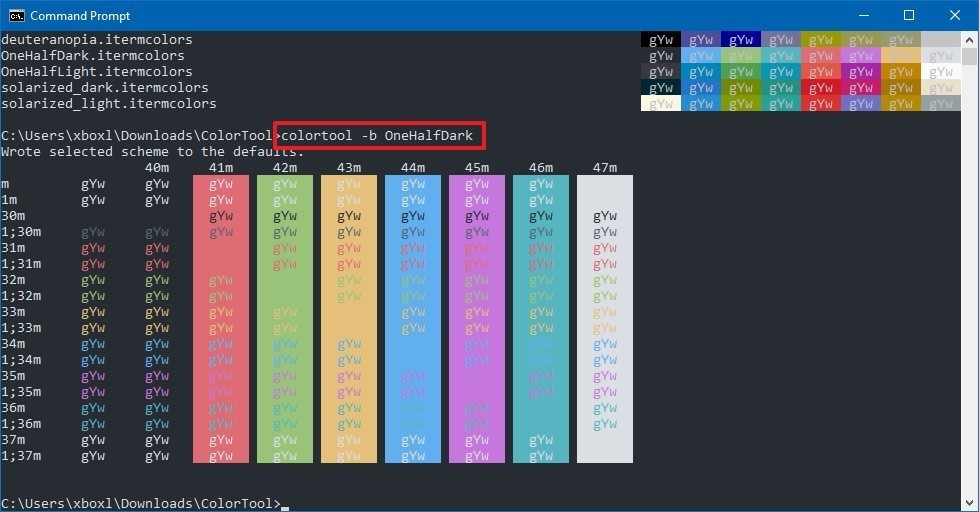This screenshot has height=512, width=979.
Task: Minimize the Command Prompt window
Action: [863, 16]
